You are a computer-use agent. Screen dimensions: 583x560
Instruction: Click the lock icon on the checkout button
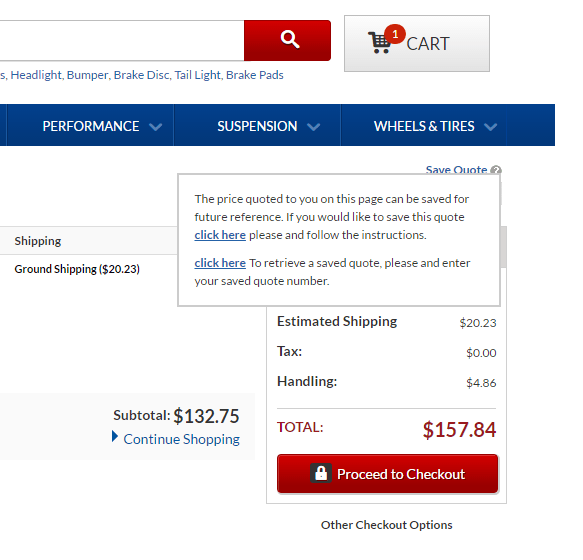coord(321,473)
